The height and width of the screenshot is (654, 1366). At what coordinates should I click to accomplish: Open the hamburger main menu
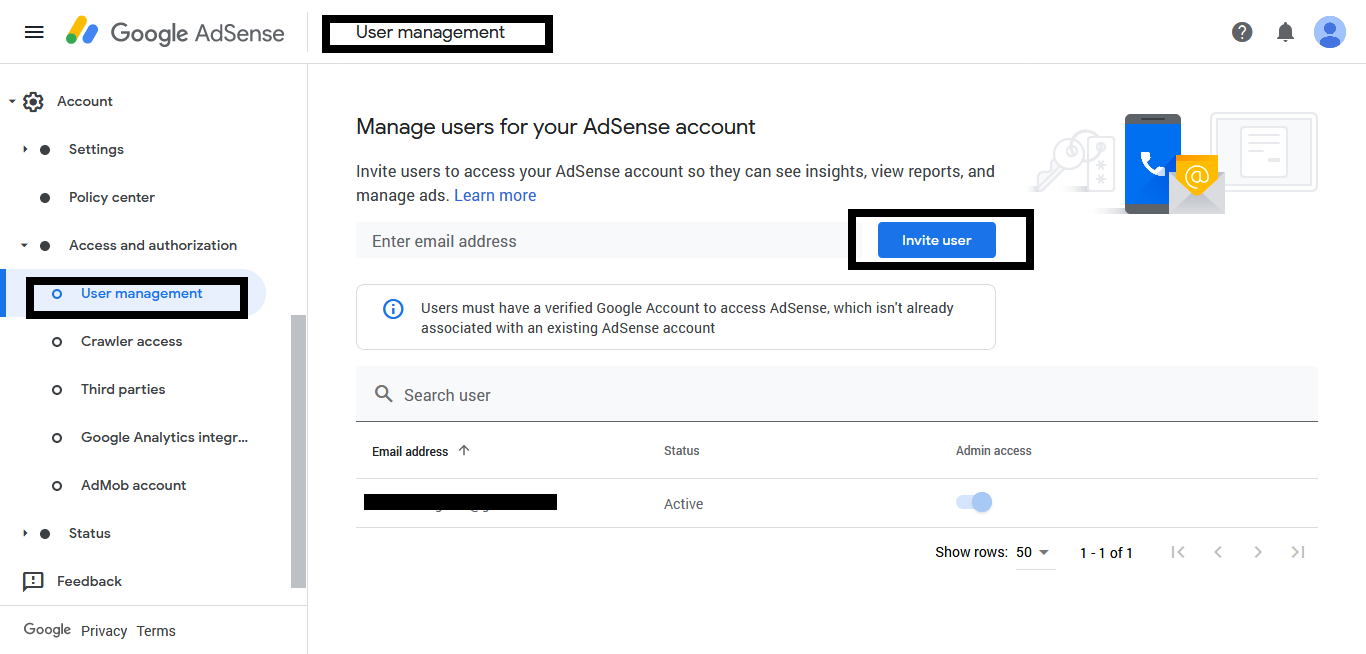[34, 32]
